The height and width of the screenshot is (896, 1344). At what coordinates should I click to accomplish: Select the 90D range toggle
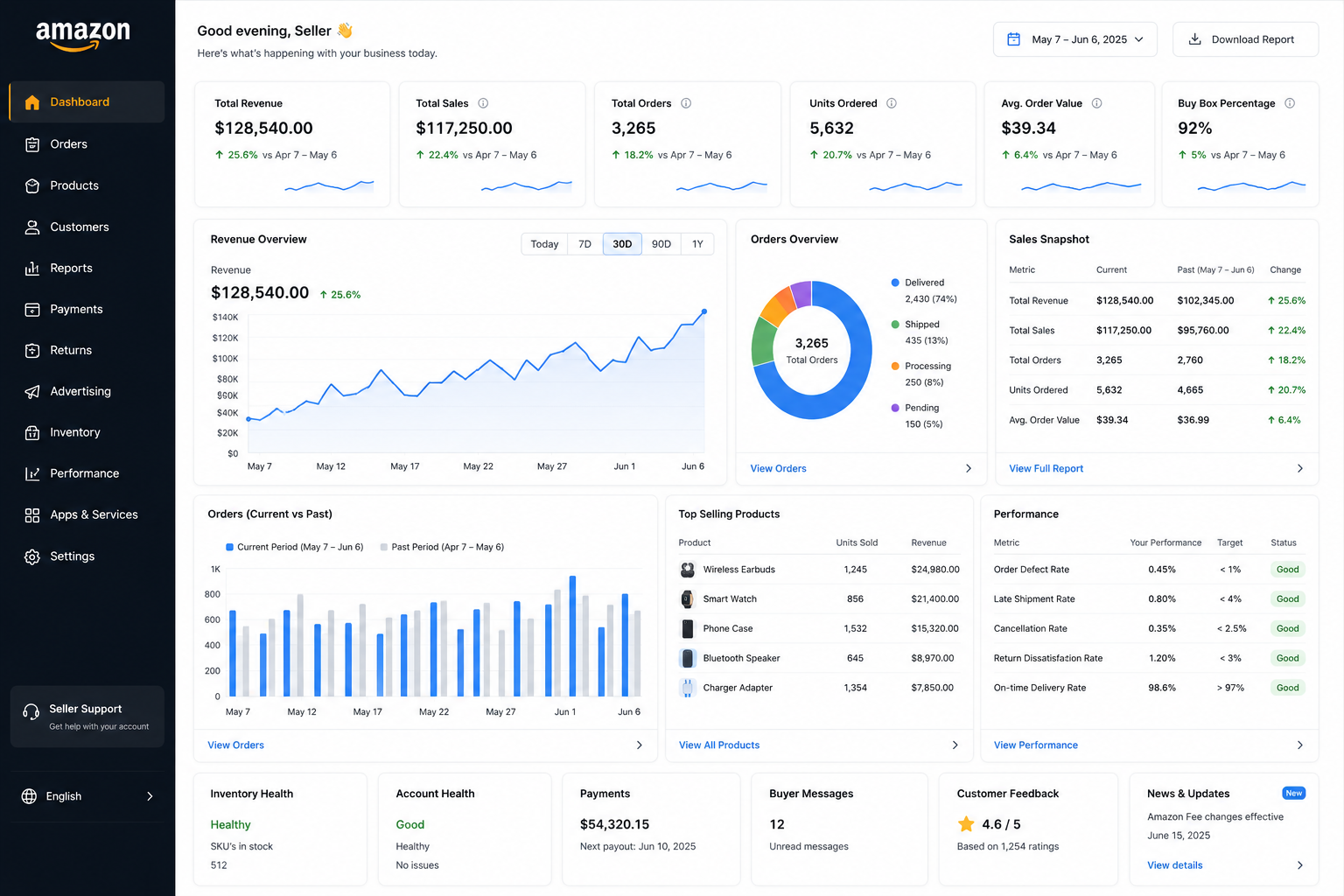[661, 244]
